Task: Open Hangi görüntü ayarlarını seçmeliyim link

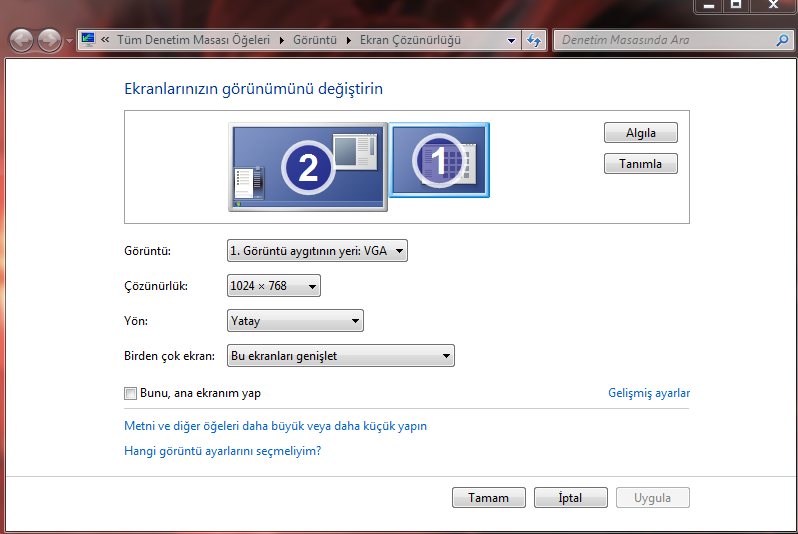Action: tap(222, 451)
